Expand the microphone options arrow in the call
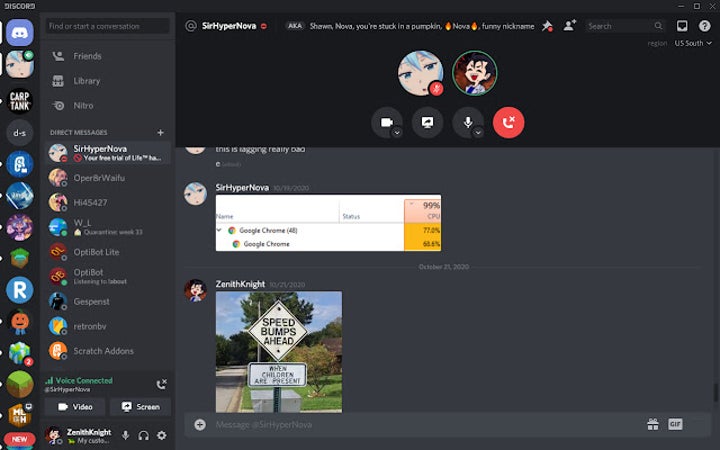 (x=478, y=132)
